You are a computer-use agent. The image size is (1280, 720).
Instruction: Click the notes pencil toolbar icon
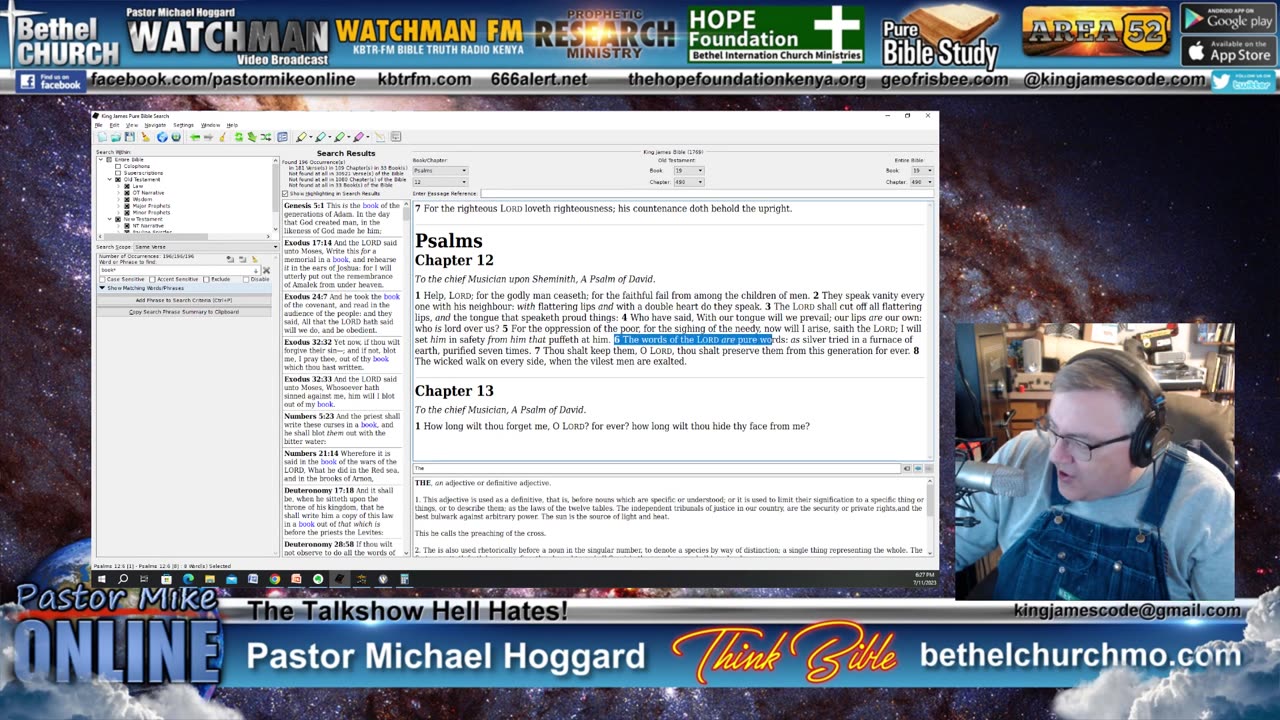click(380, 137)
